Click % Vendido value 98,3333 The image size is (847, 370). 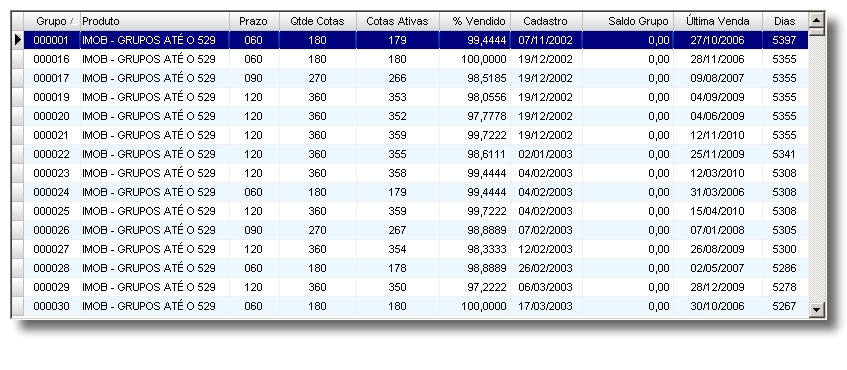click(x=487, y=249)
